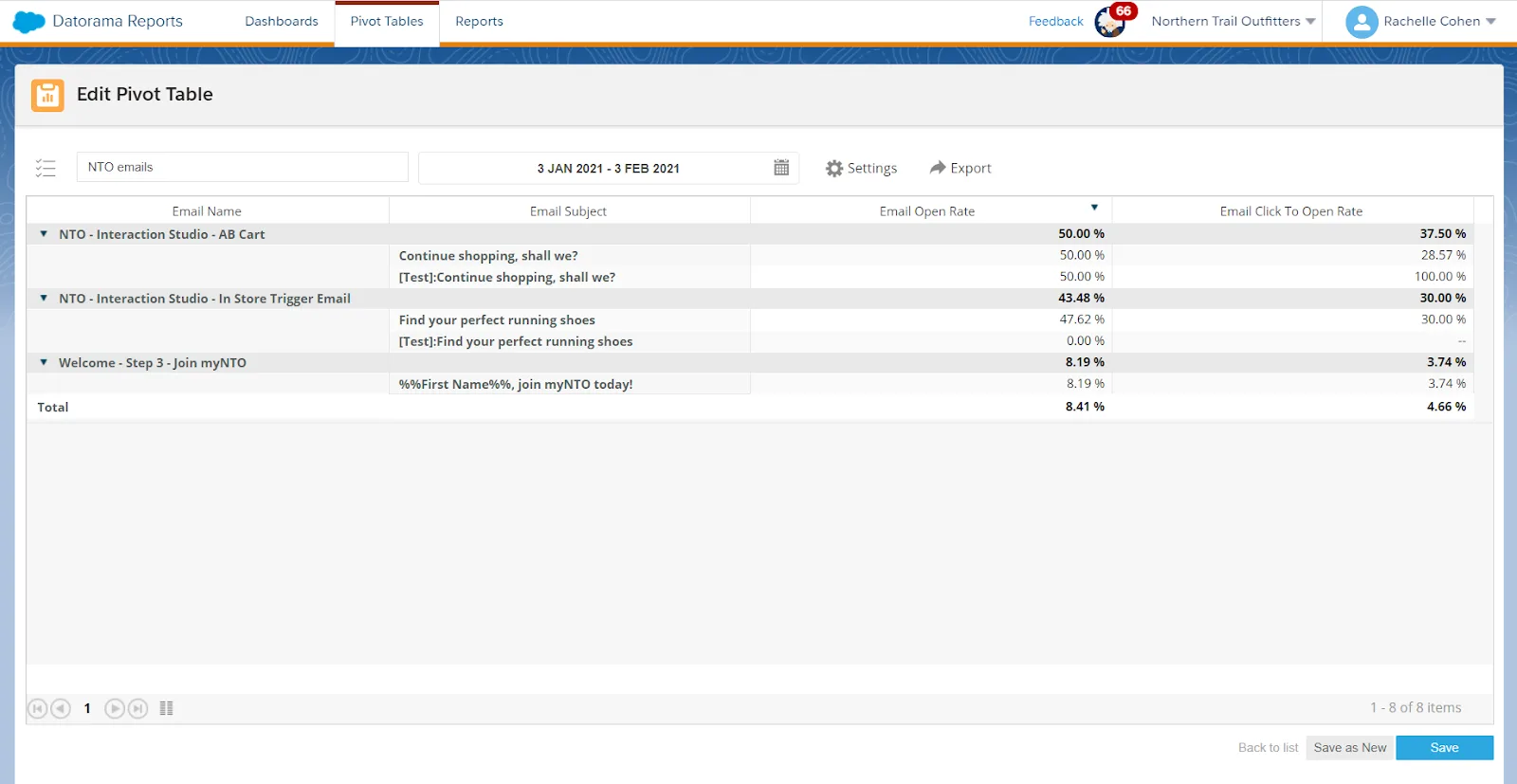Screen dimensions: 1517x784
Task: Switch to the Reports tab
Action: point(479,21)
